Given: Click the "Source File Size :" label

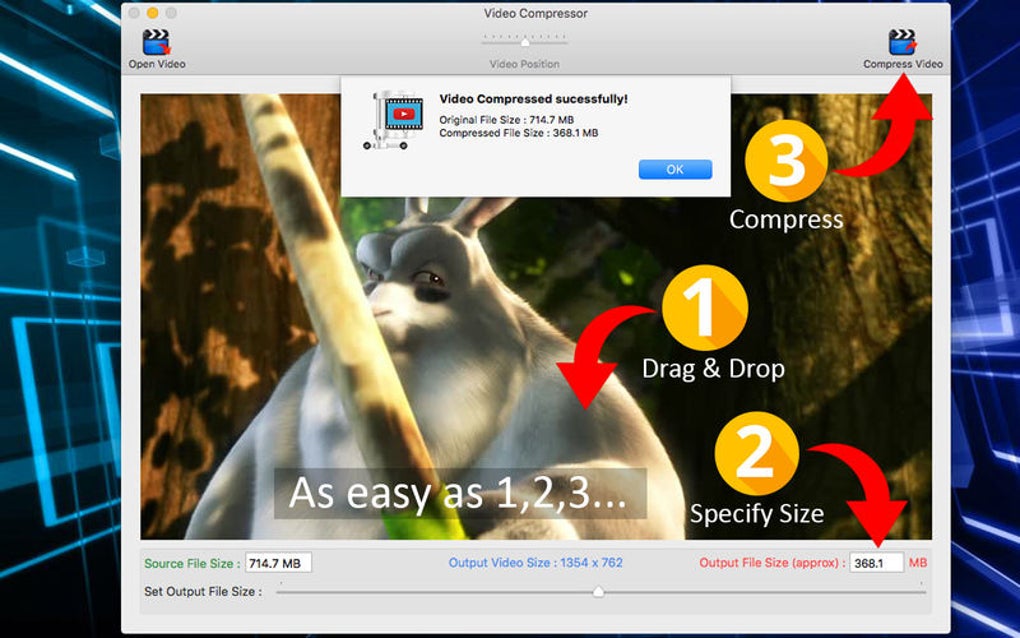Looking at the screenshot, I should 192,563.
